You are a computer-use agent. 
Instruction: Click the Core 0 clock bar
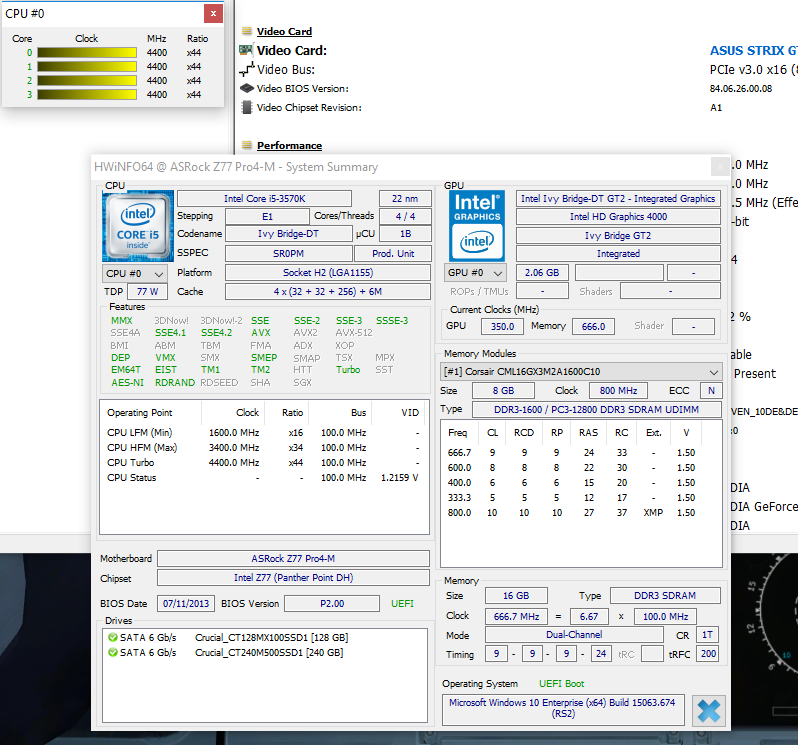tap(87, 52)
